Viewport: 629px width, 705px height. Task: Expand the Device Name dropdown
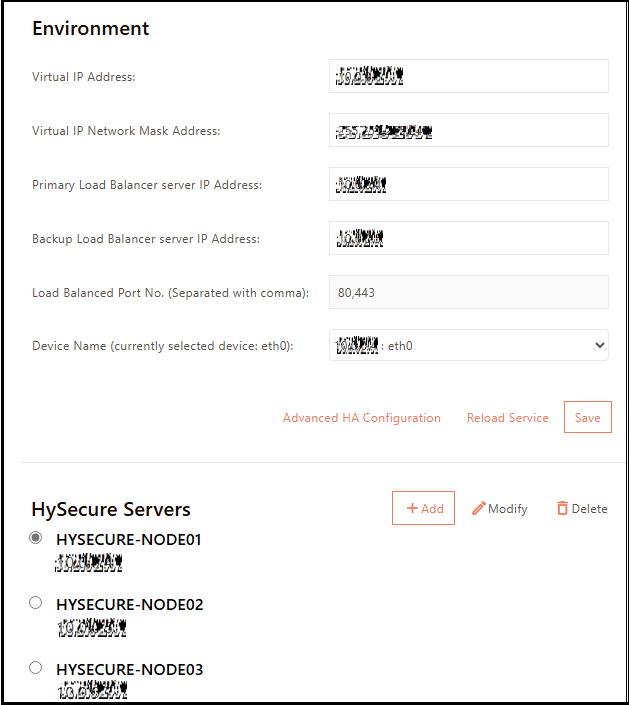pos(468,346)
